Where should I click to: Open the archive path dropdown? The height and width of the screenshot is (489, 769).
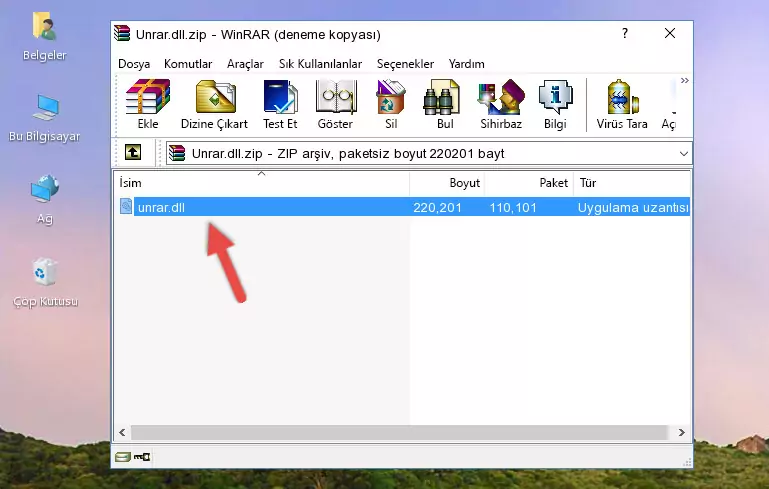point(684,154)
